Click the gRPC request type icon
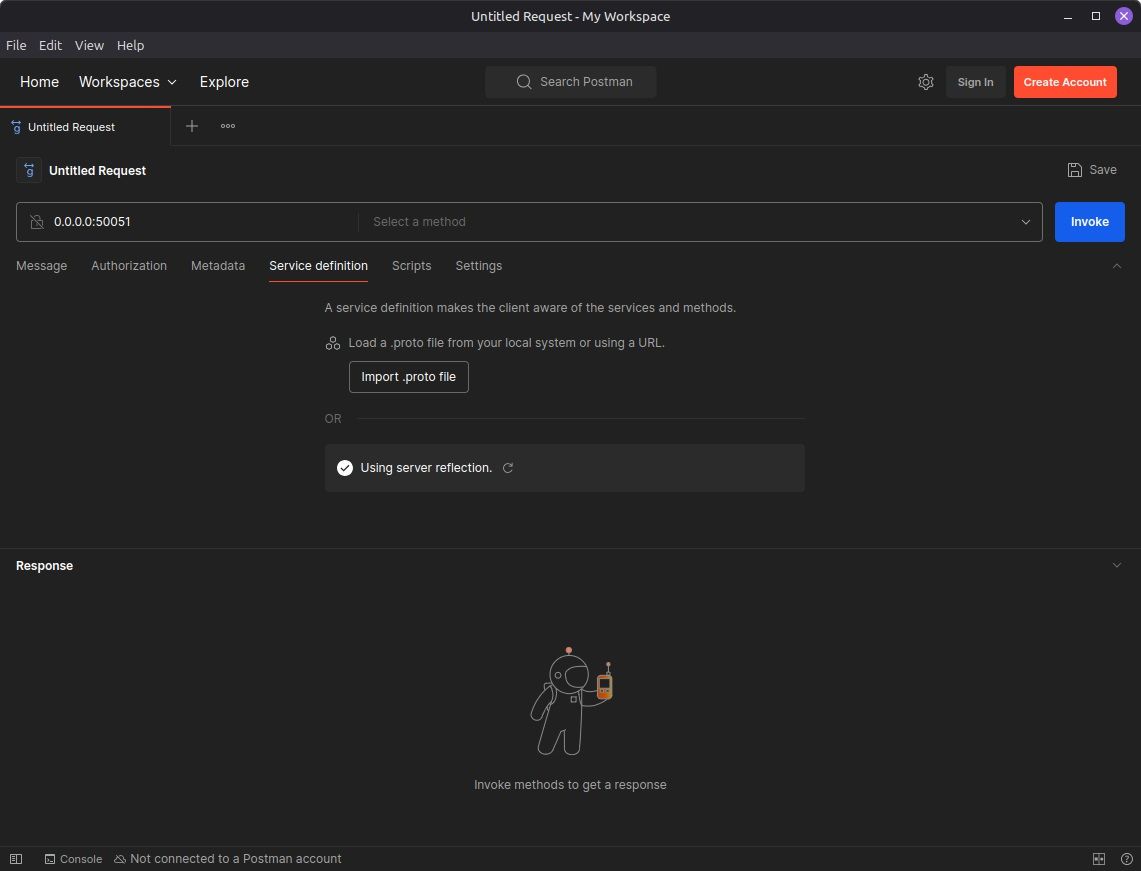Screen dimensions: 1141x871 tap(29, 171)
